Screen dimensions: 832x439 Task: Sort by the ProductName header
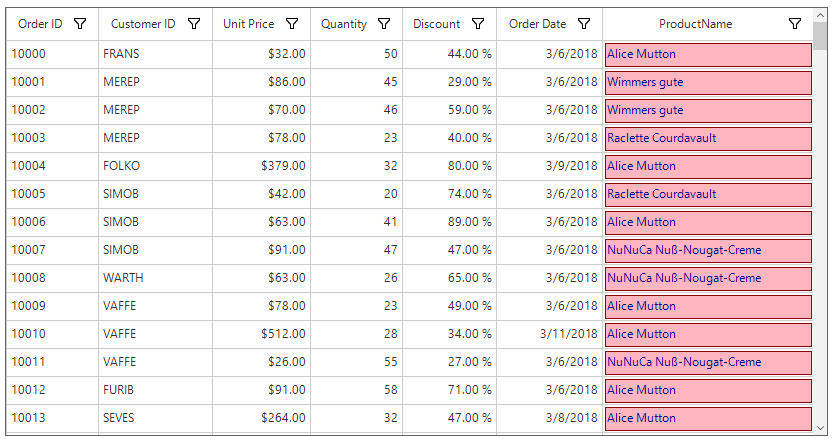[x=696, y=24]
